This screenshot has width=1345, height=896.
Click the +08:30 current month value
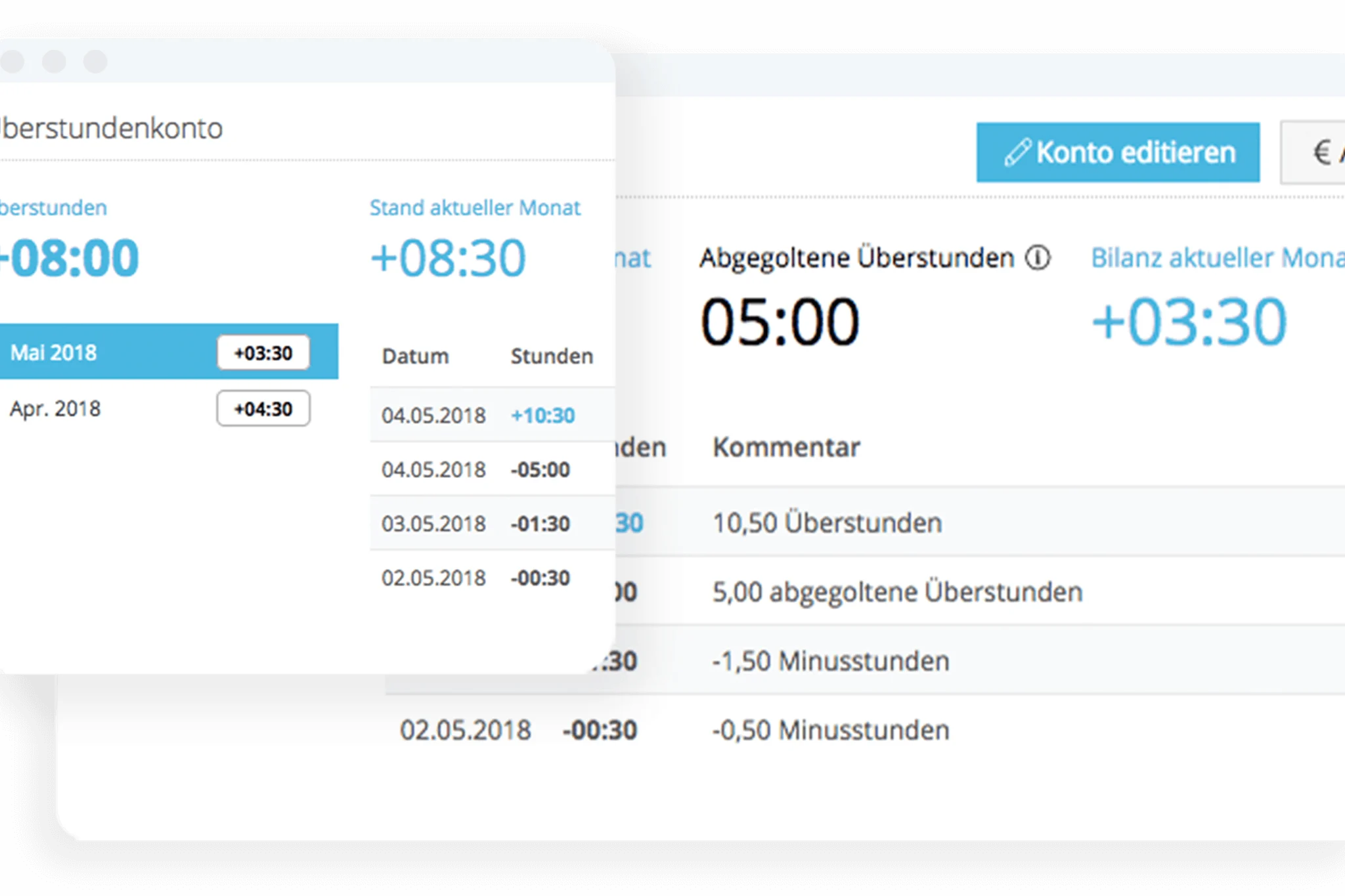(448, 258)
